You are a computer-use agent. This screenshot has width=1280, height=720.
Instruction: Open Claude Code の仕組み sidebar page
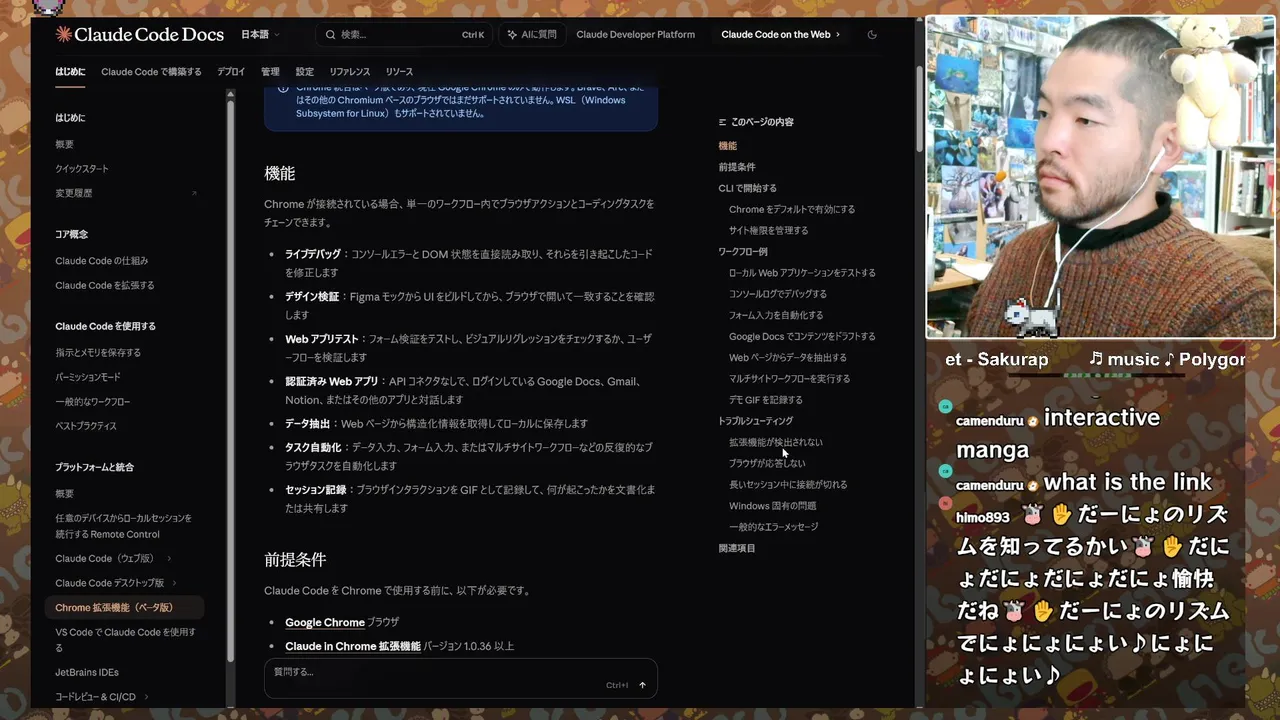pos(101,261)
